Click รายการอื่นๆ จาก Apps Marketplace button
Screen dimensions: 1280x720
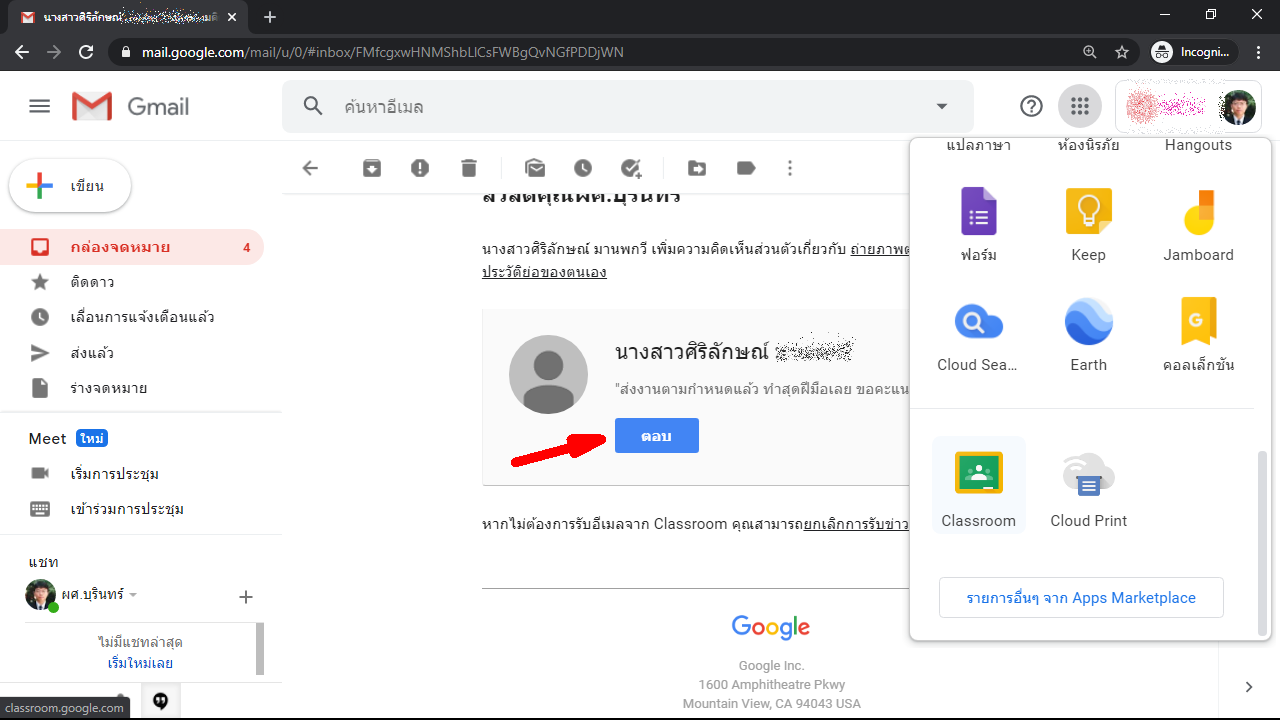1081,598
